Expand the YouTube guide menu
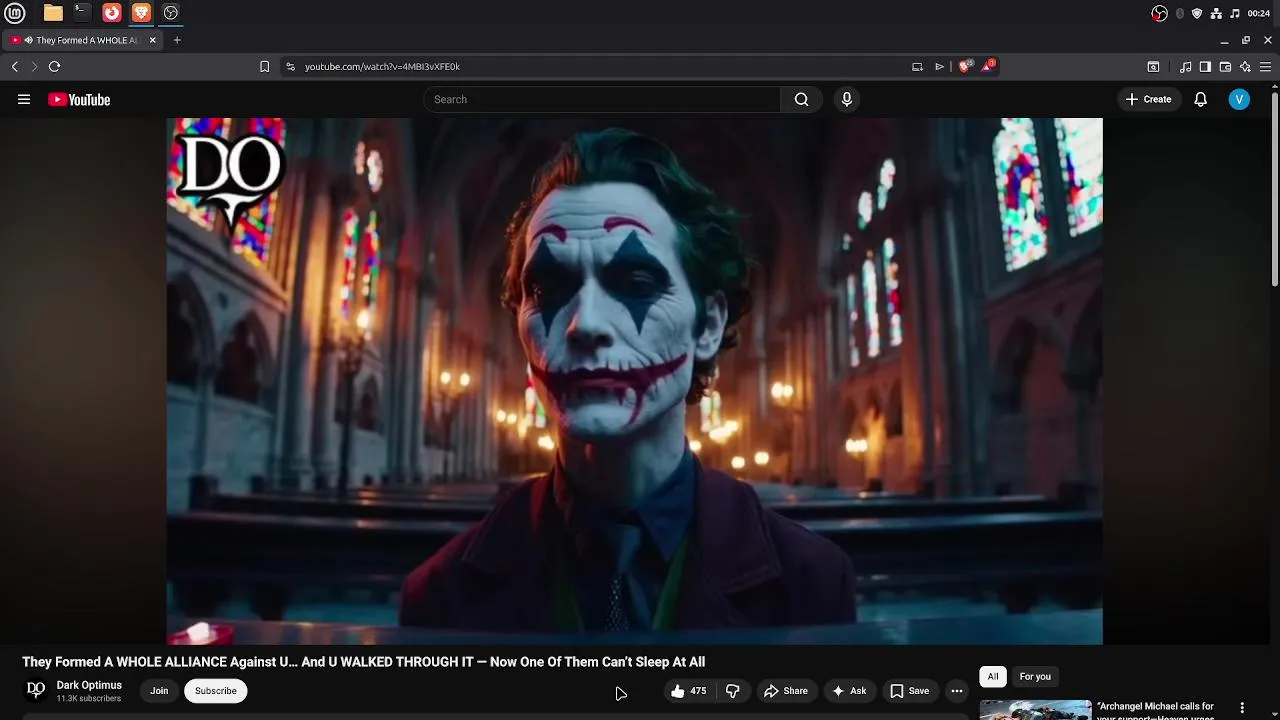Viewport: 1280px width, 720px height. (x=24, y=99)
